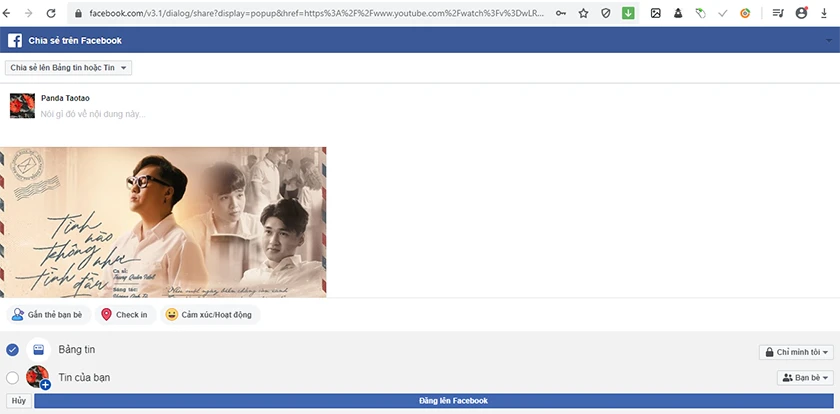Click the dark figure extension icon
The image size is (840, 414).
tap(678, 13)
